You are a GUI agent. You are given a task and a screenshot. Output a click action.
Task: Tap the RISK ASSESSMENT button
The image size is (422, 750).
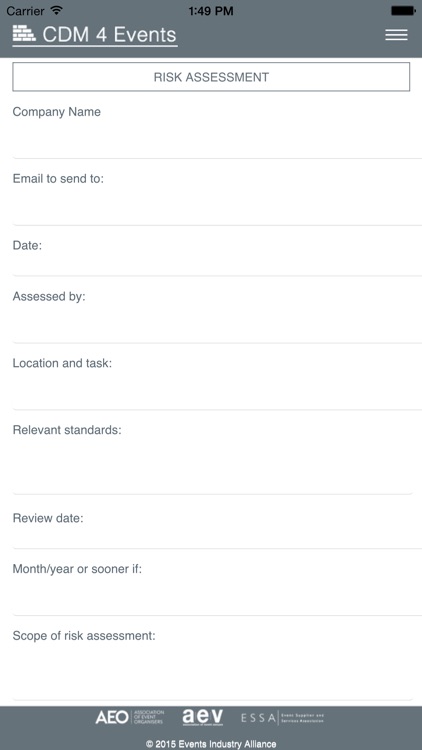211,77
